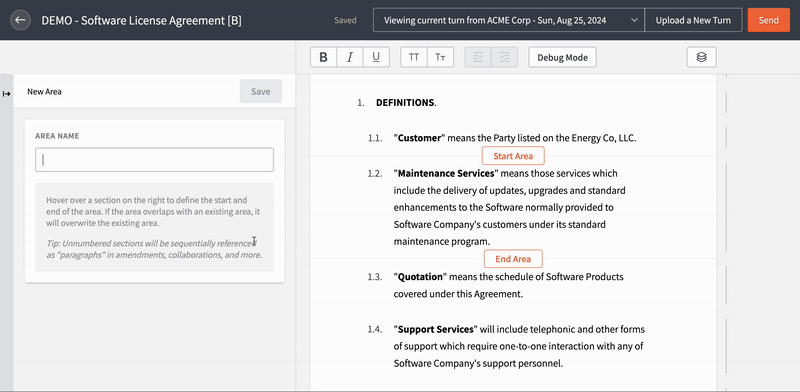The width and height of the screenshot is (800, 392).
Task: Click the "Maintenance Services" term
Action: [x=446, y=173]
